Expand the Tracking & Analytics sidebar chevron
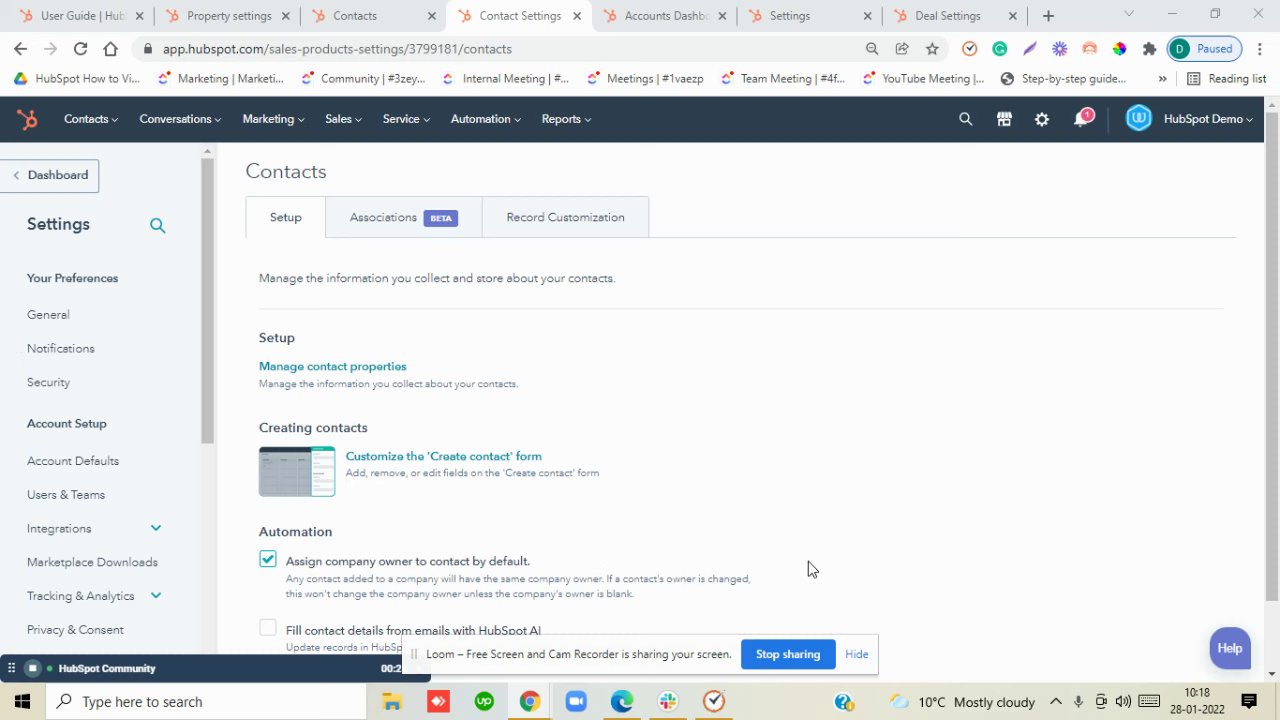The height and width of the screenshot is (720, 1280). [156, 596]
